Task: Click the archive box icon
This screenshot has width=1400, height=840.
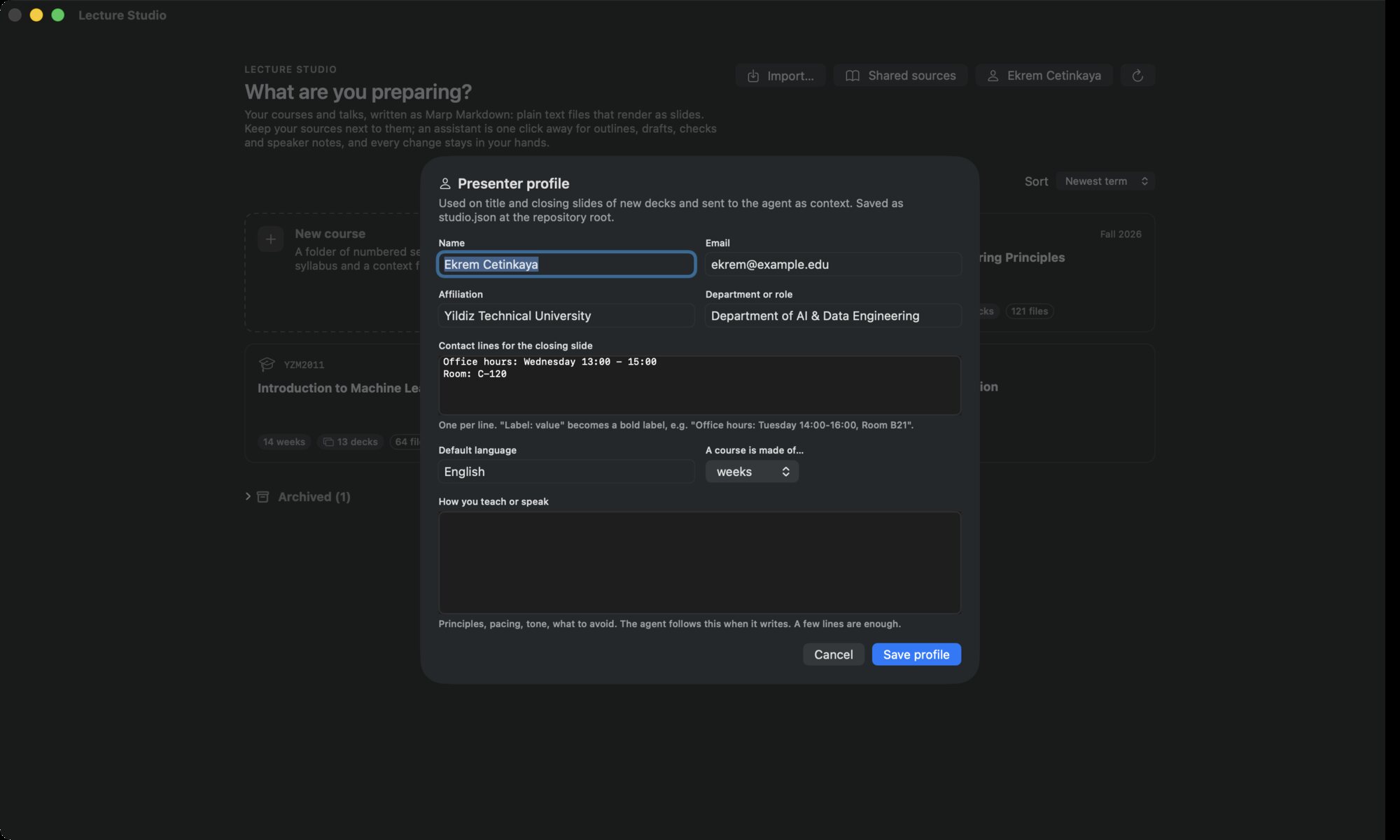Action: click(x=263, y=497)
